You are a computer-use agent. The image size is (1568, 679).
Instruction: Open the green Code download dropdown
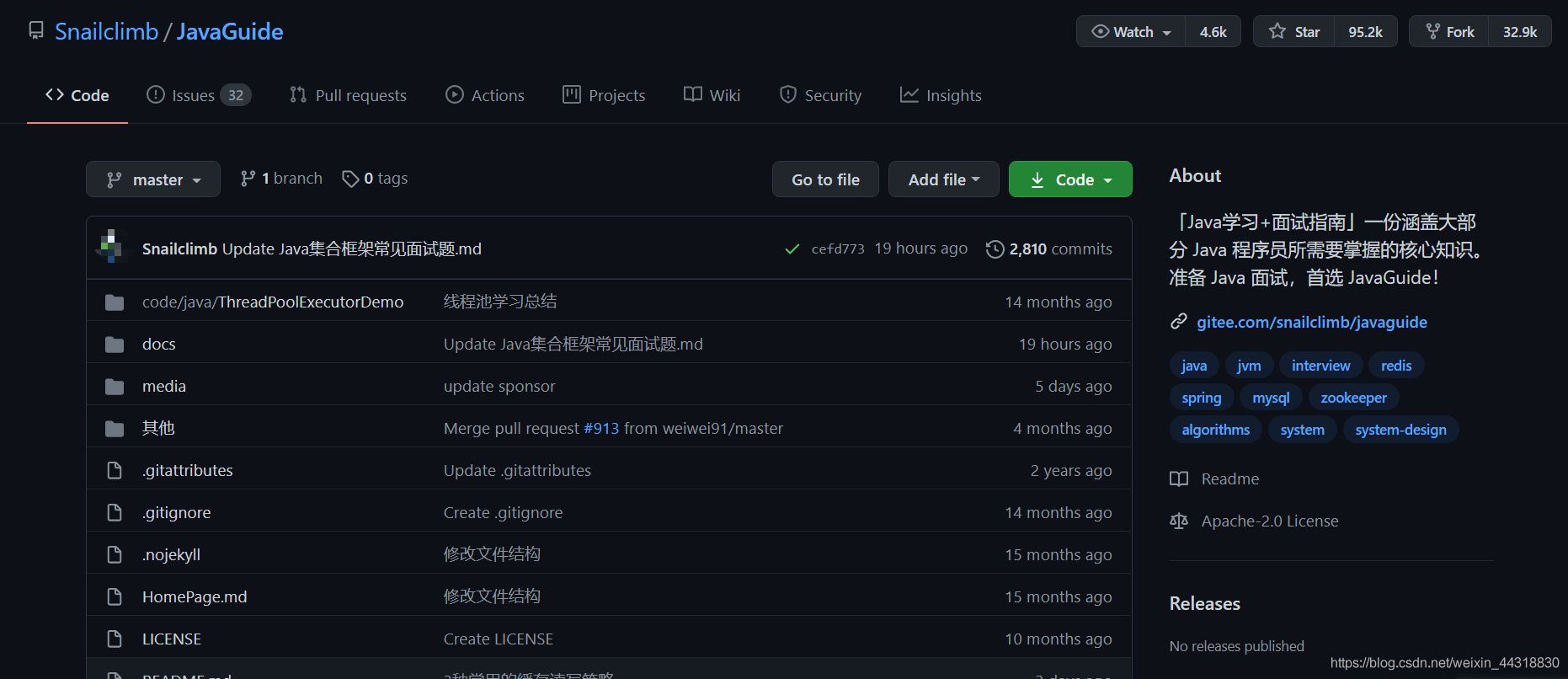click(1070, 179)
